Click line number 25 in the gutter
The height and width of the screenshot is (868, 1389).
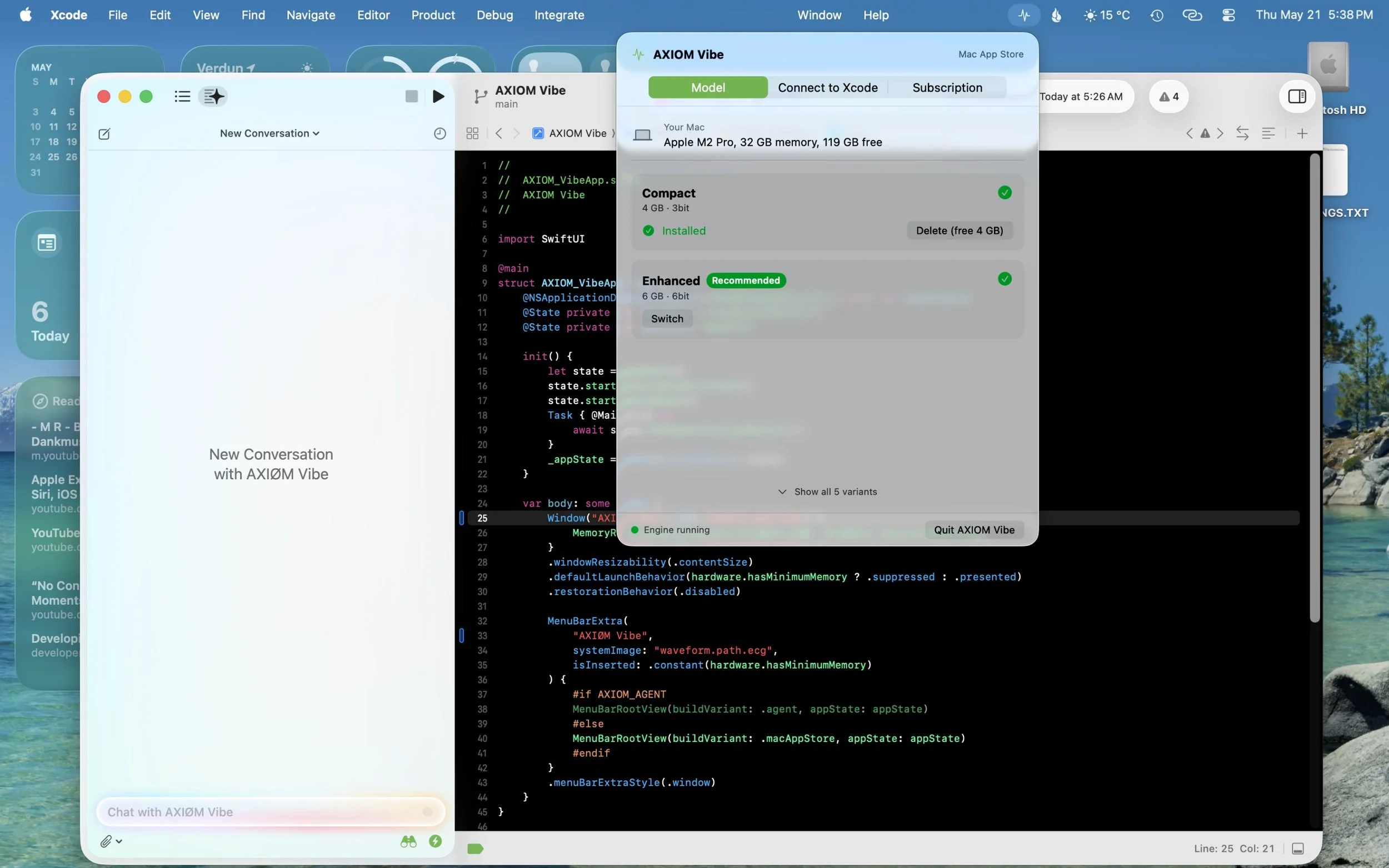tap(482, 518)
